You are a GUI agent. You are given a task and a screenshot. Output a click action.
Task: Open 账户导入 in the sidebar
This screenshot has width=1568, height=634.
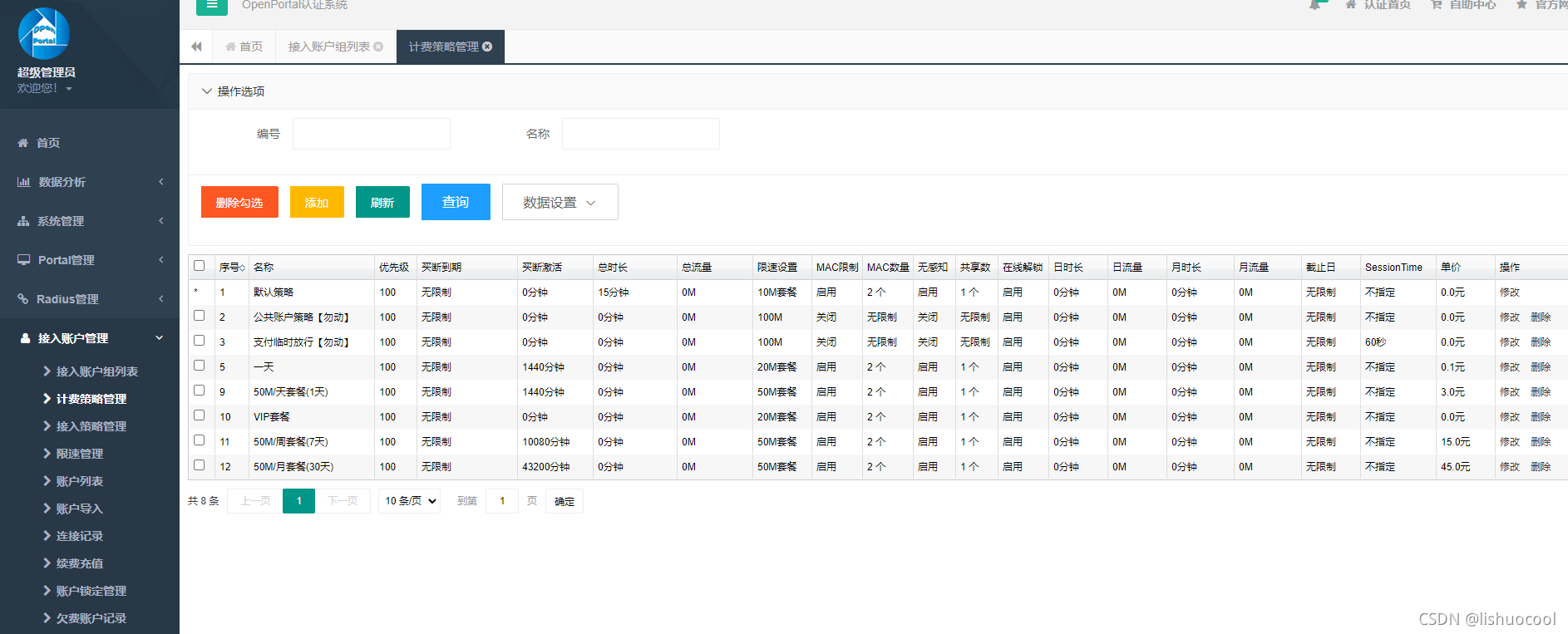79,509
